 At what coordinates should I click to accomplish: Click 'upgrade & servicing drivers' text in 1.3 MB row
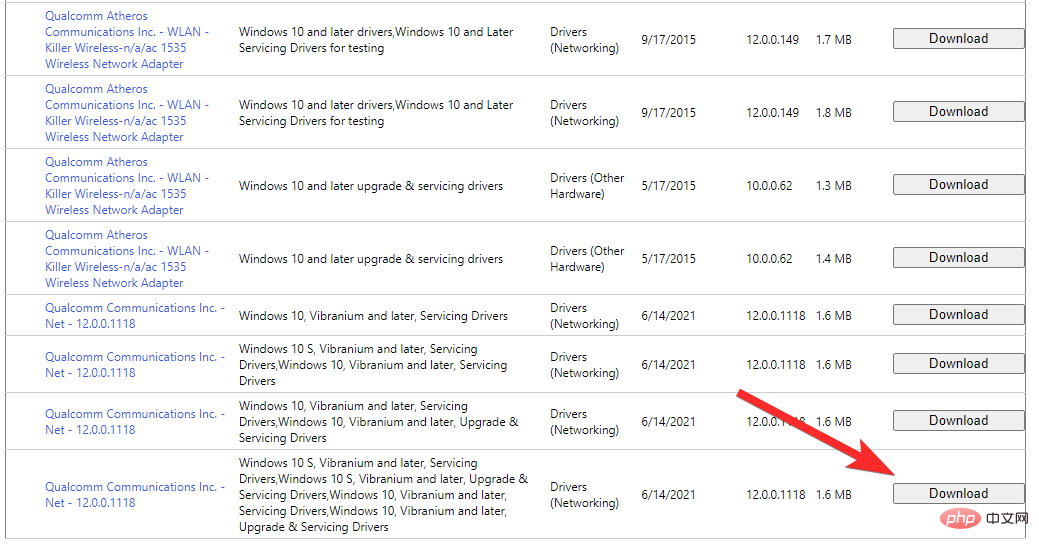tap(430, 186)
